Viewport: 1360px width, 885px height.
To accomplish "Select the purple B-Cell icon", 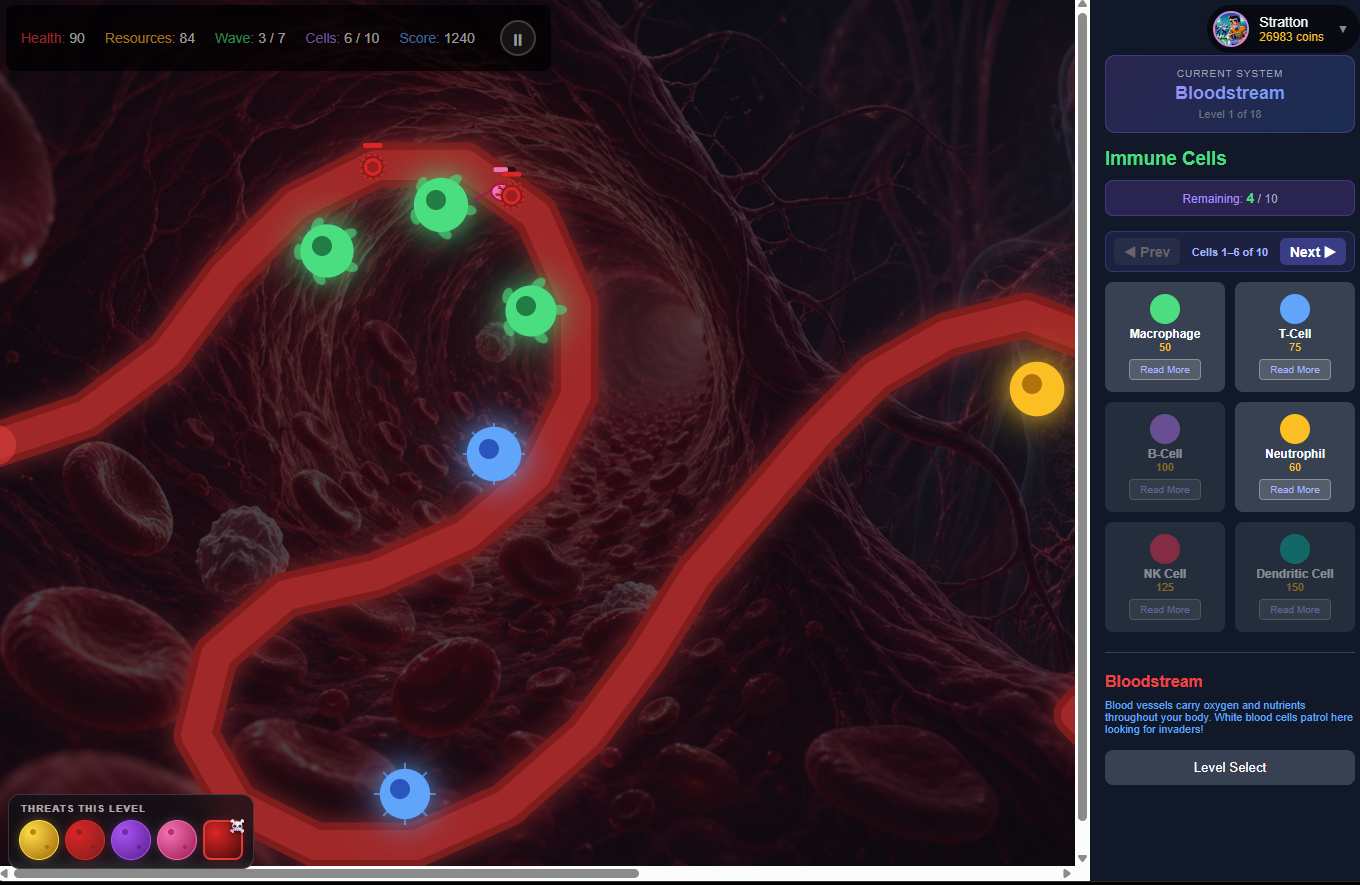I will pyautogui.click(x=1165, y=429).
